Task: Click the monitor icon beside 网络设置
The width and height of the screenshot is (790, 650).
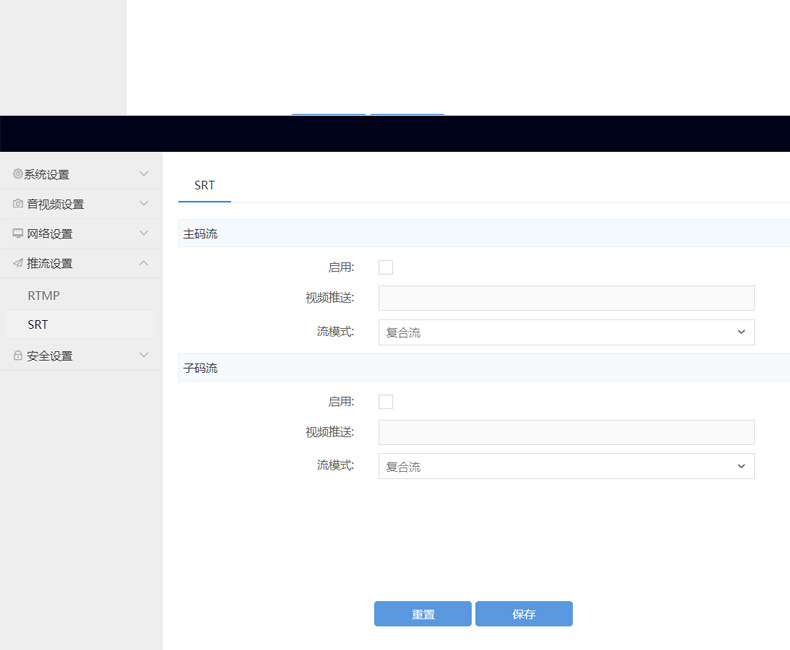Action: pos(18,233)
